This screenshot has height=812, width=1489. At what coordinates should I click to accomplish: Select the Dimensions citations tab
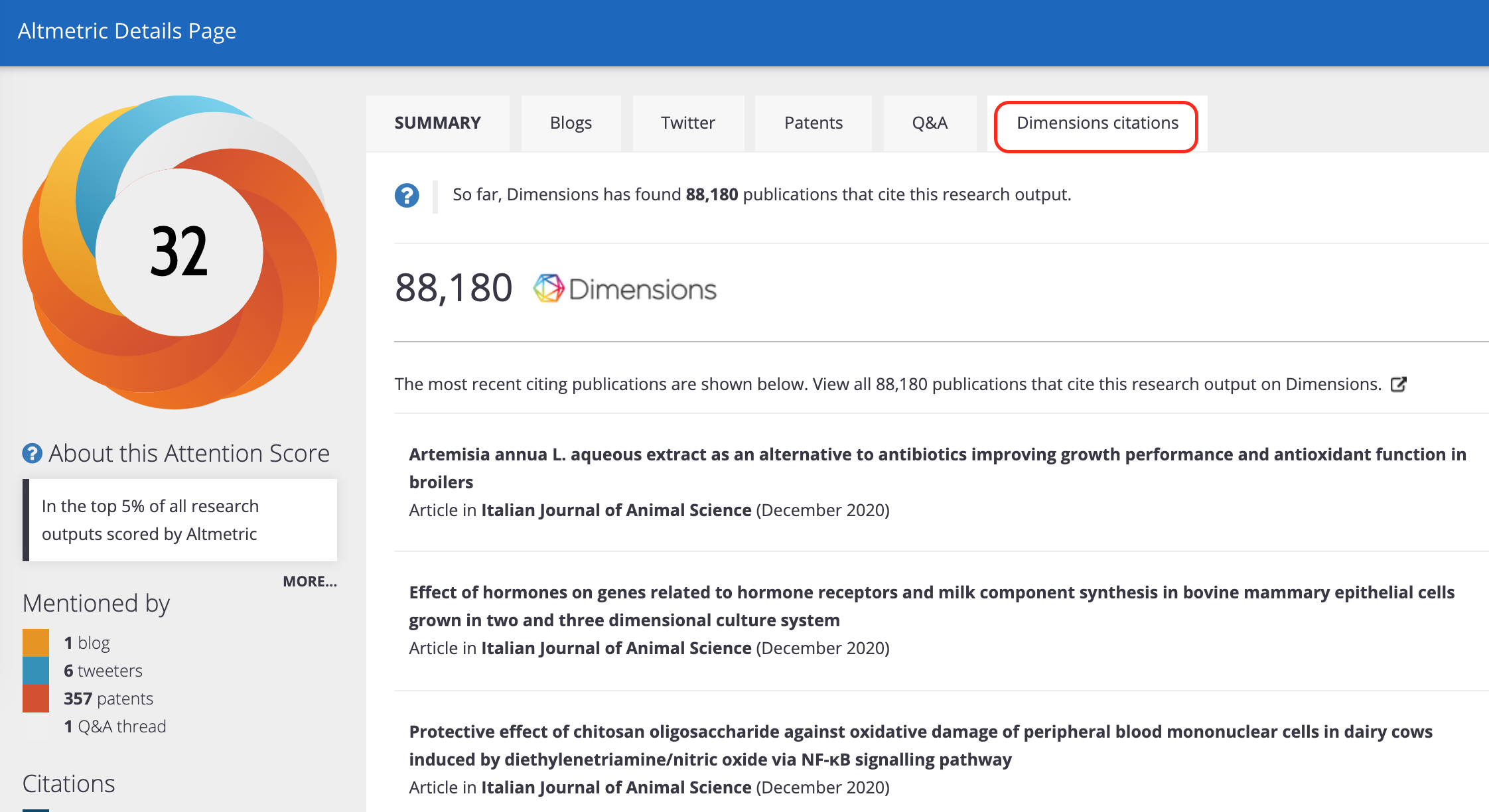point(1097,123)
